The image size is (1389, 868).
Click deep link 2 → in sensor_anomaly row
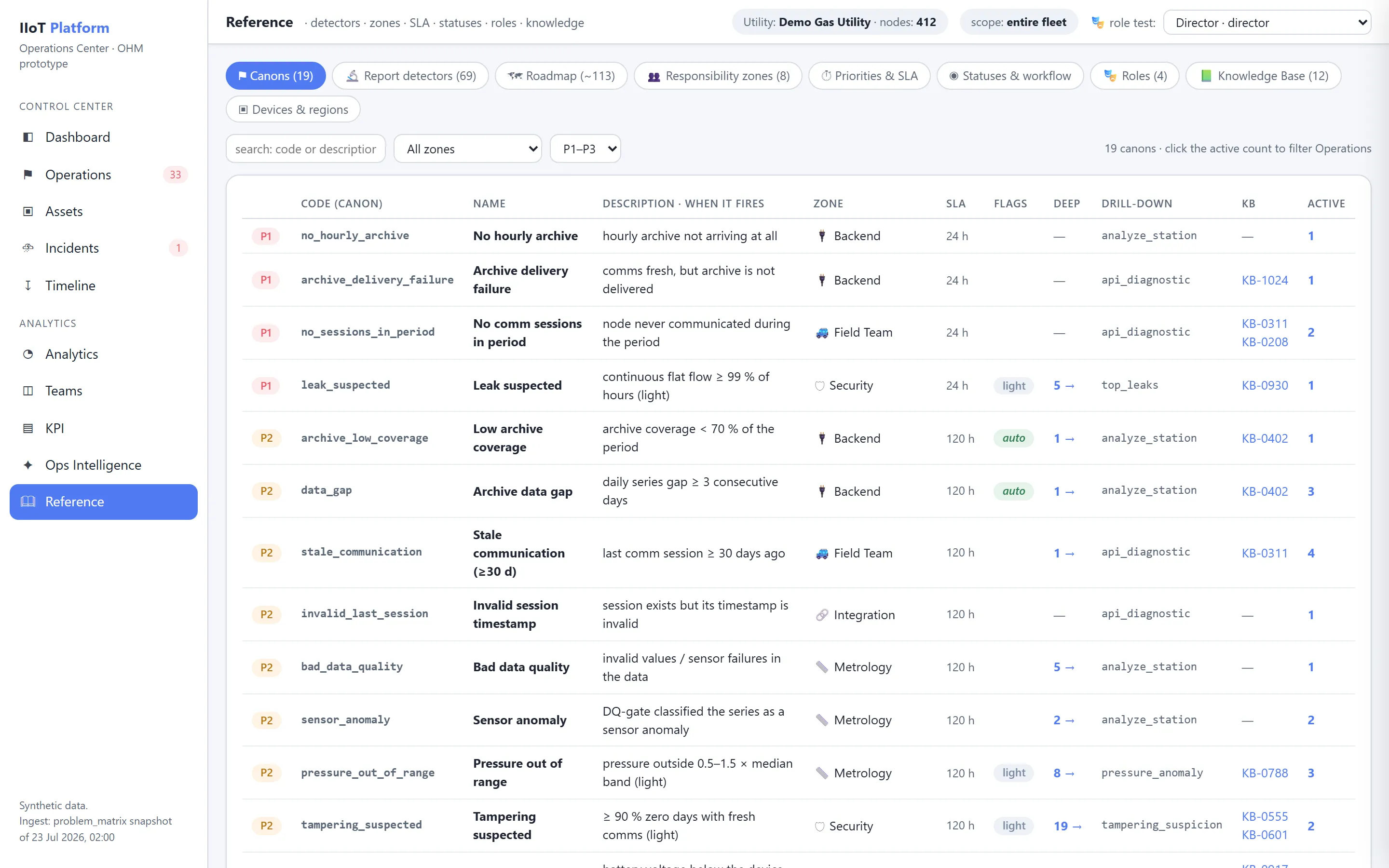tap(1063, 720)
